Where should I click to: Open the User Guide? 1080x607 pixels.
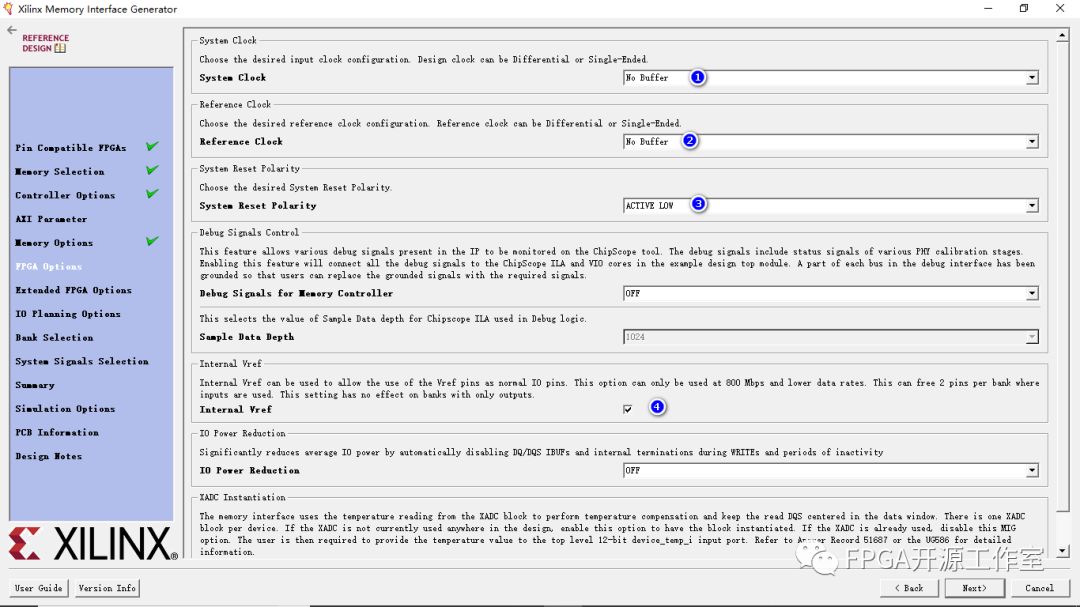click(x=39, y=588)
